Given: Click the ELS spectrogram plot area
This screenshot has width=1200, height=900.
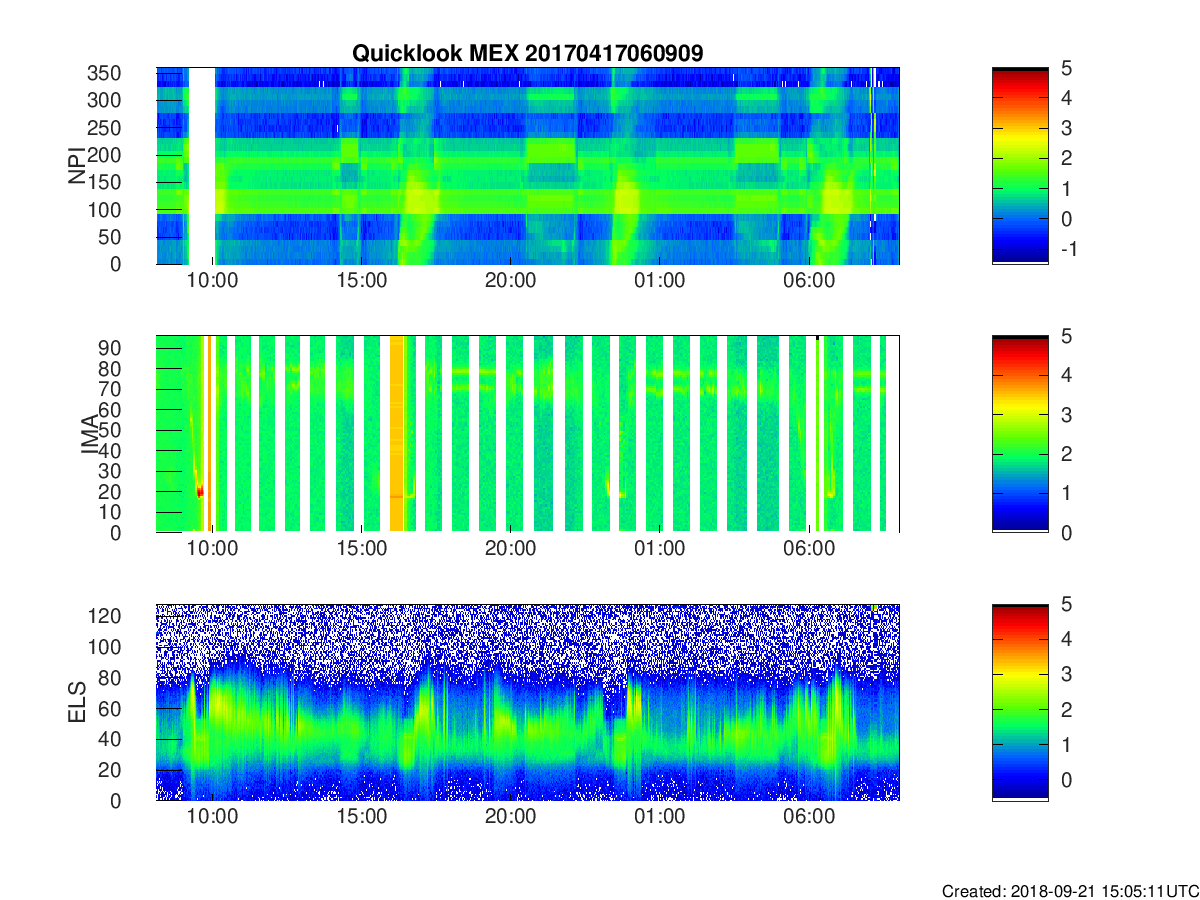Looking at the screenshot, I should point(528,702).
